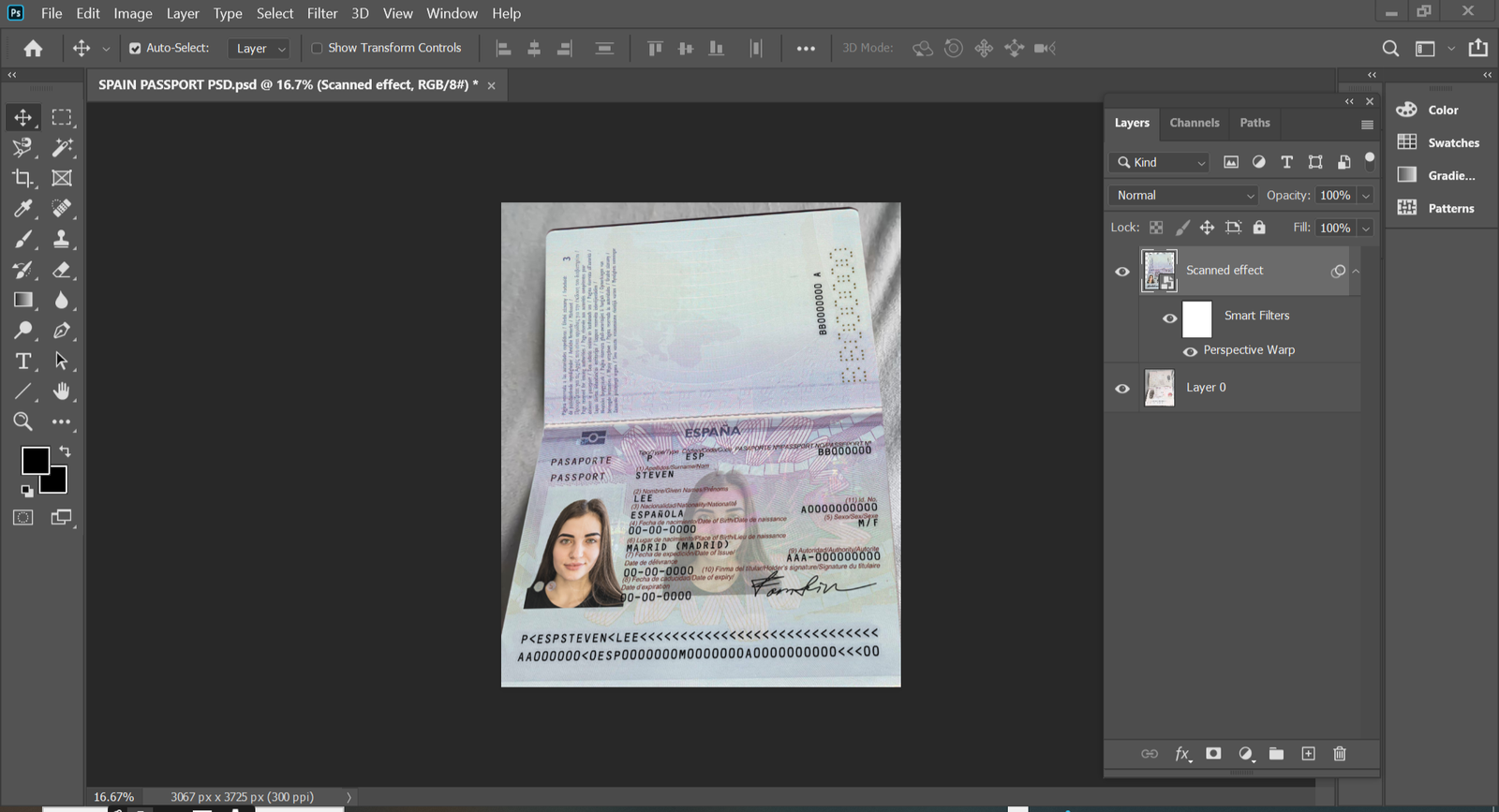Open the Normal blend mode dropdown
Image resolution: width=1499 pixels, height=812 pixels.
point(1184,196)
